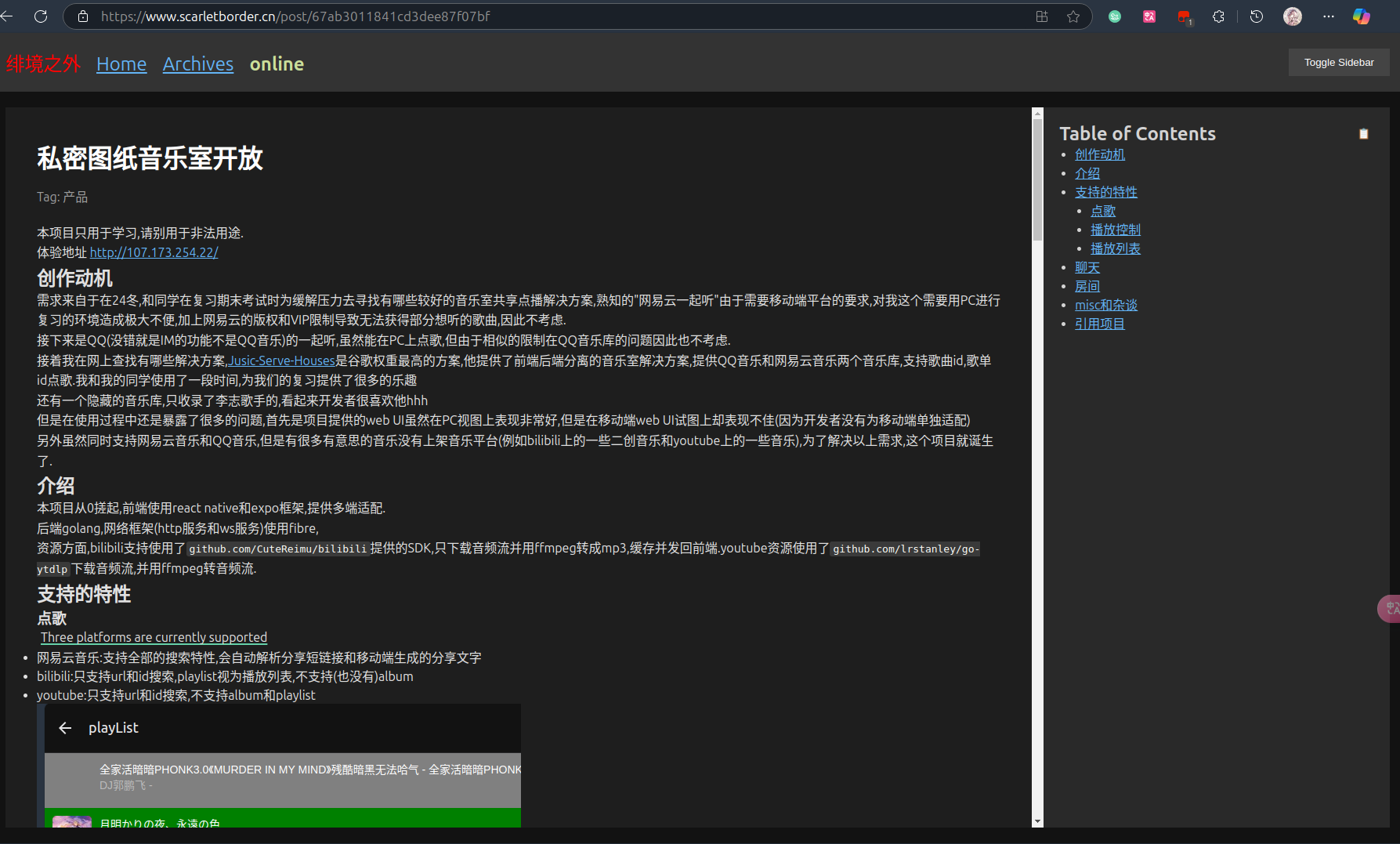The image size is (1400, 844).
Task: Click the green 月明かりの夜 song row
Action: click(283, 818)
